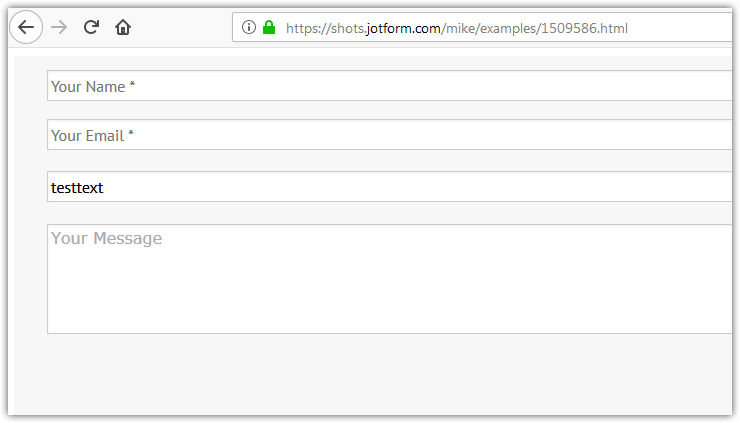Place cursor on the word testtext
Screen dimensions: 740x423
pyautogui.click(x=77, y=187)
